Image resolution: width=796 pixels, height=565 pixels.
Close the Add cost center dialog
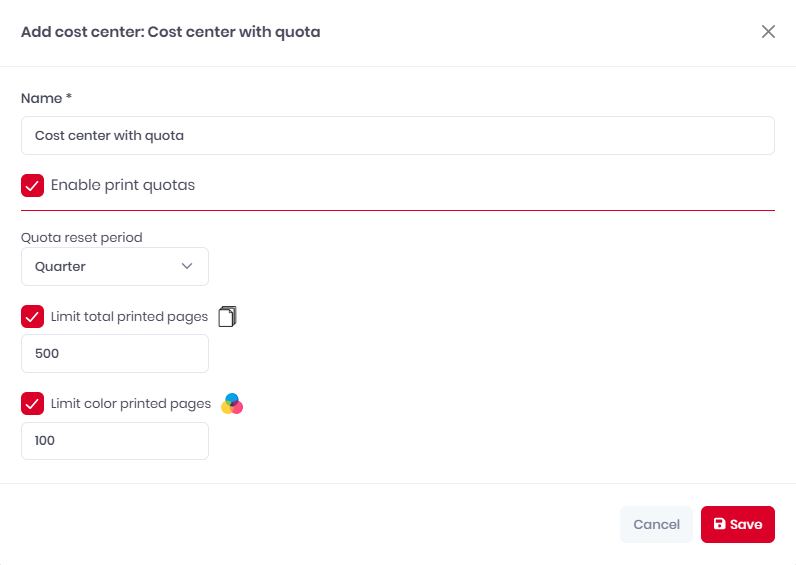click(768, 31)
